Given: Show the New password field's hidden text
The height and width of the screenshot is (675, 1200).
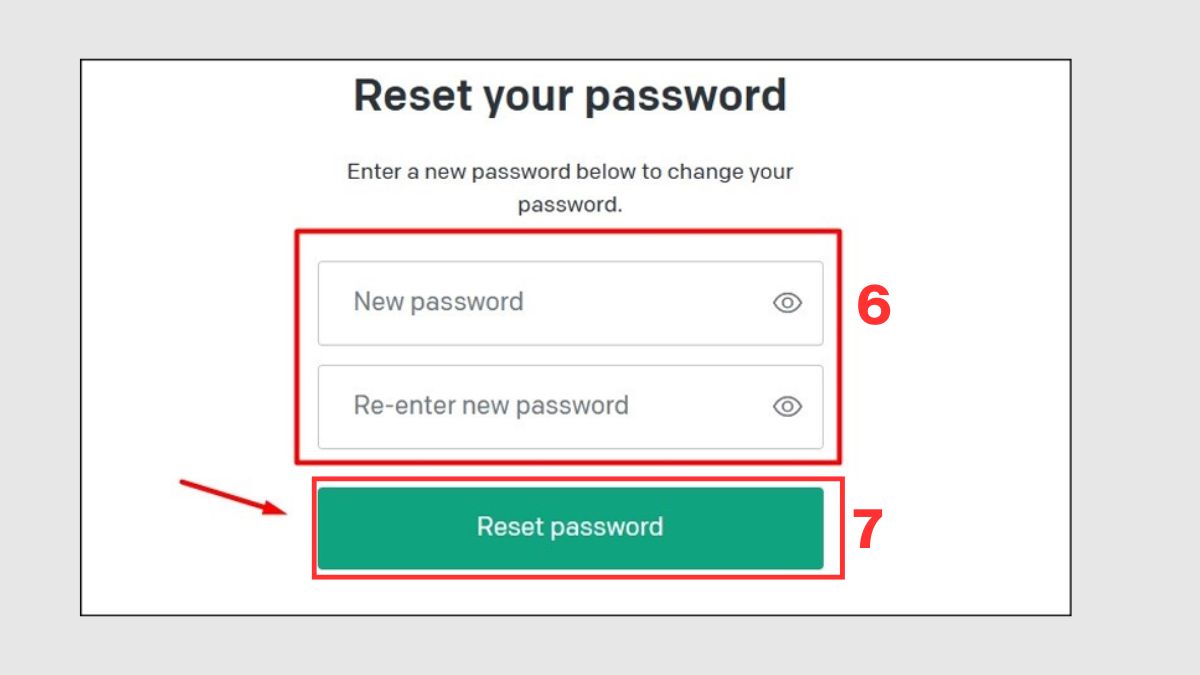Looking at the screenshot, I should tap(788, 303).
